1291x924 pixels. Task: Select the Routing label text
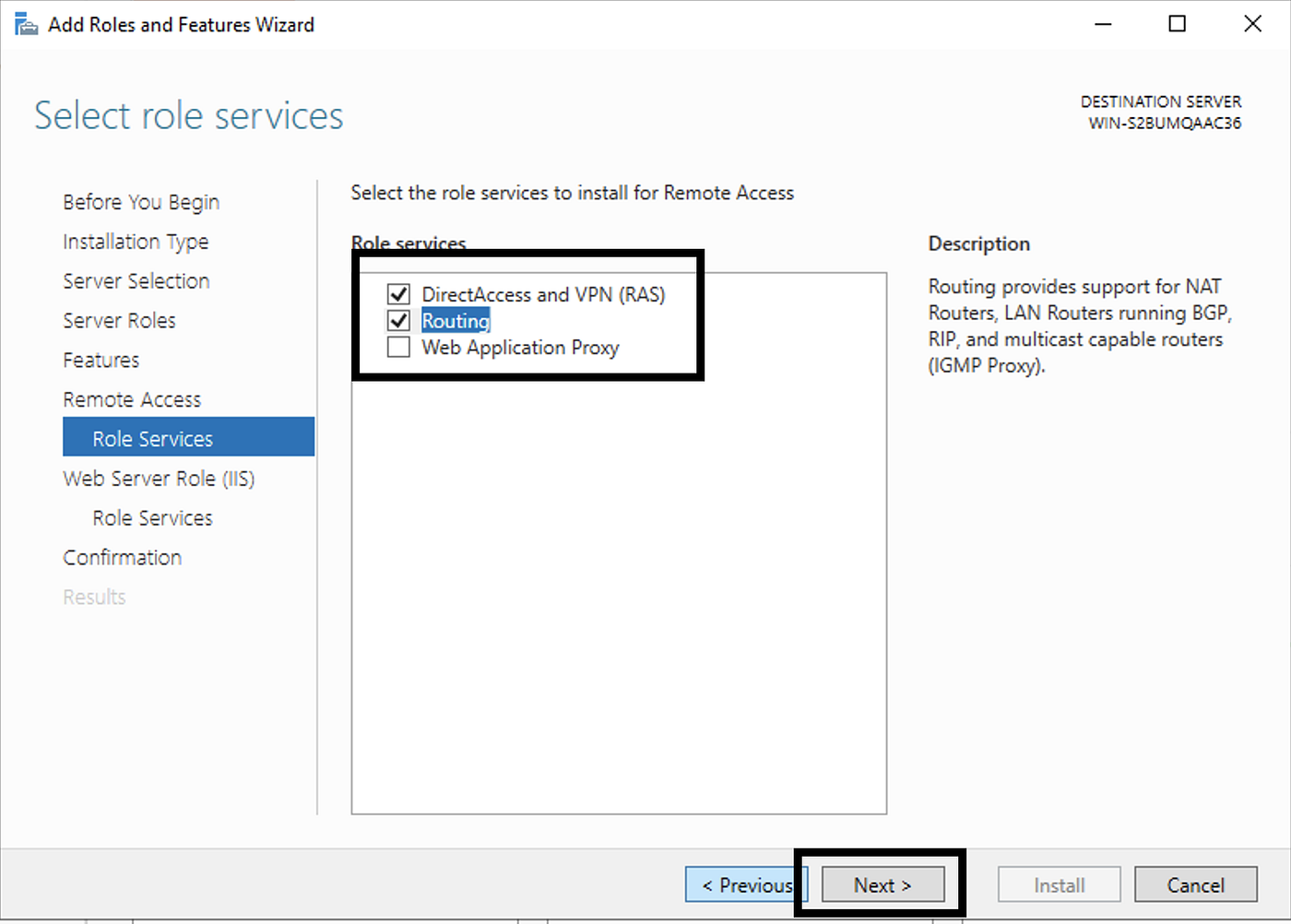(456, 320)
